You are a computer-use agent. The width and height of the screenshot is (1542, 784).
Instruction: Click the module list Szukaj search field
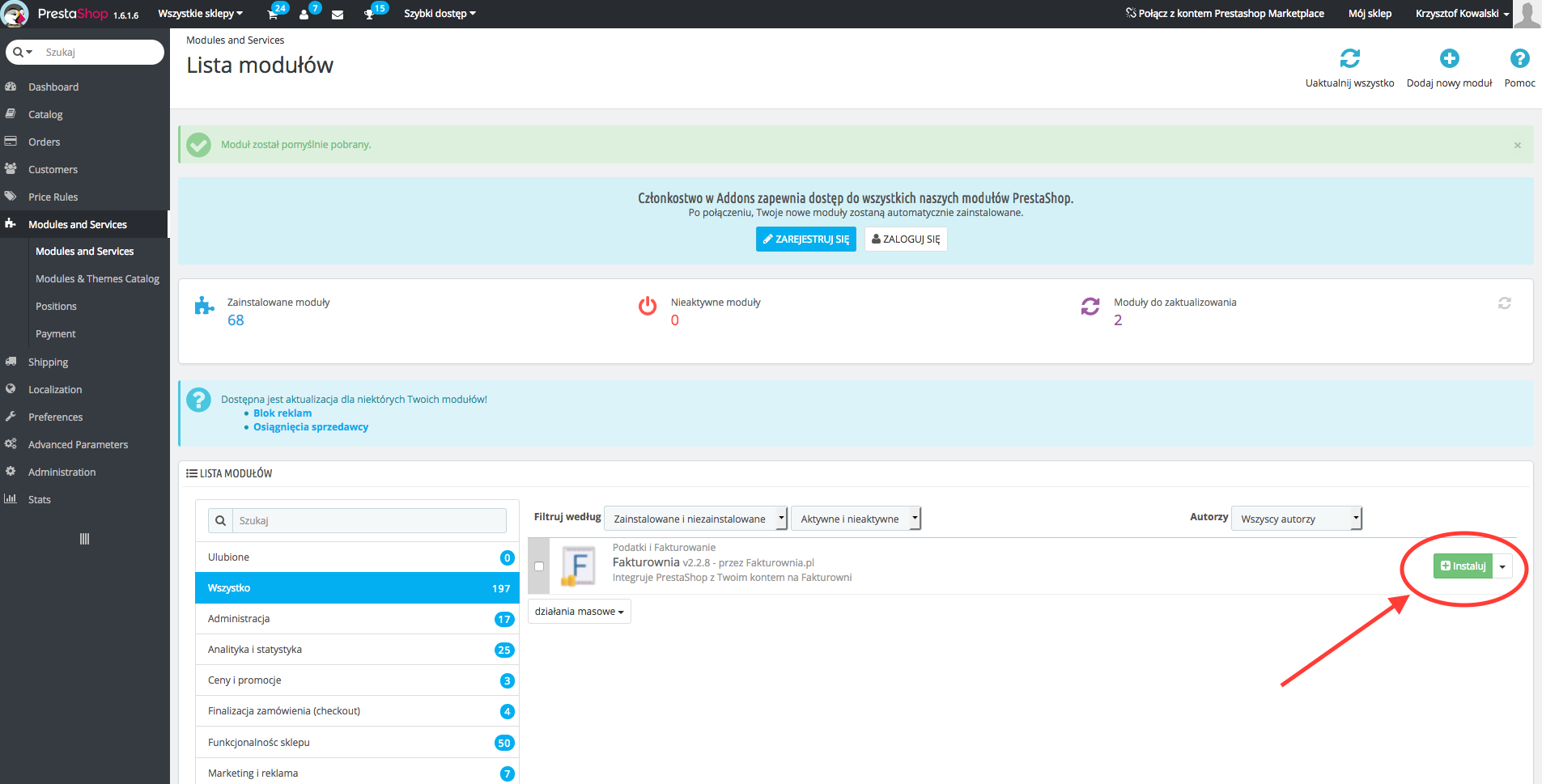tap(369, 521)
